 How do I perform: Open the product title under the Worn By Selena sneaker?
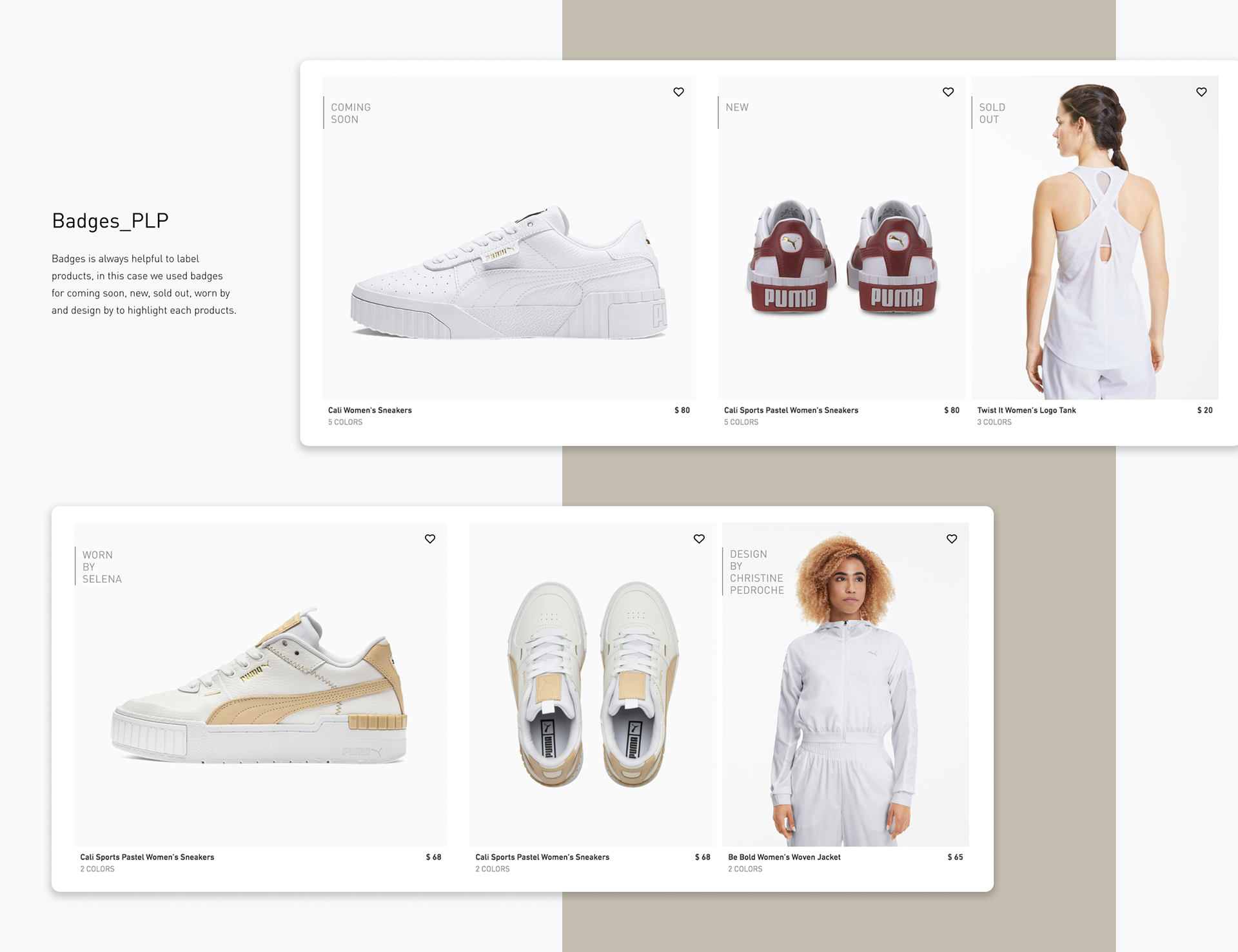tap(147, 857)
